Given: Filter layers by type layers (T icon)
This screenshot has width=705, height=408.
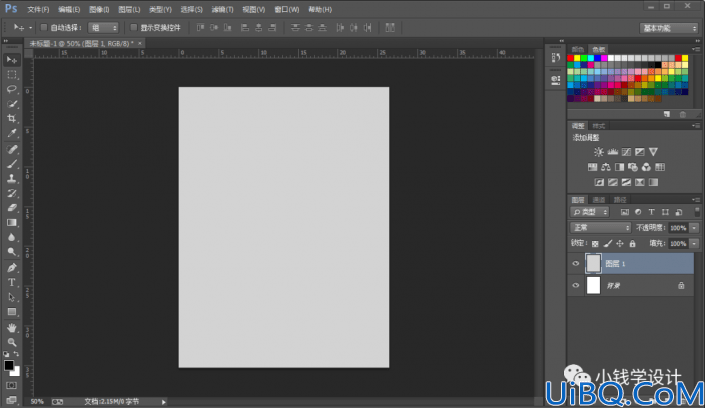Looking at the screenshot, I should click(651, 212).
